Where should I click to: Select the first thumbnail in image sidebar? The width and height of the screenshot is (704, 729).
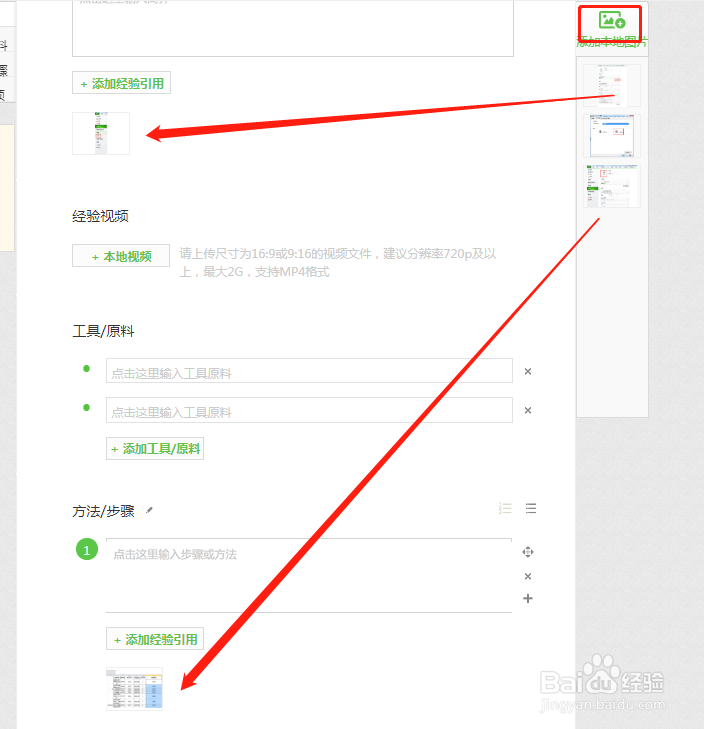click(x=612, y=86)
